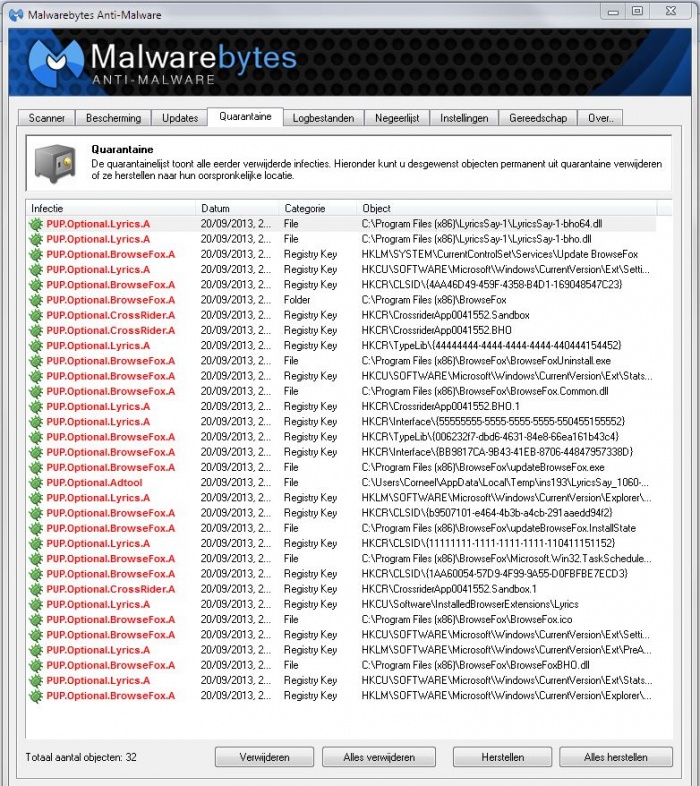Click bug icon of Update BrowseFox service row

(x=36, y=254)
